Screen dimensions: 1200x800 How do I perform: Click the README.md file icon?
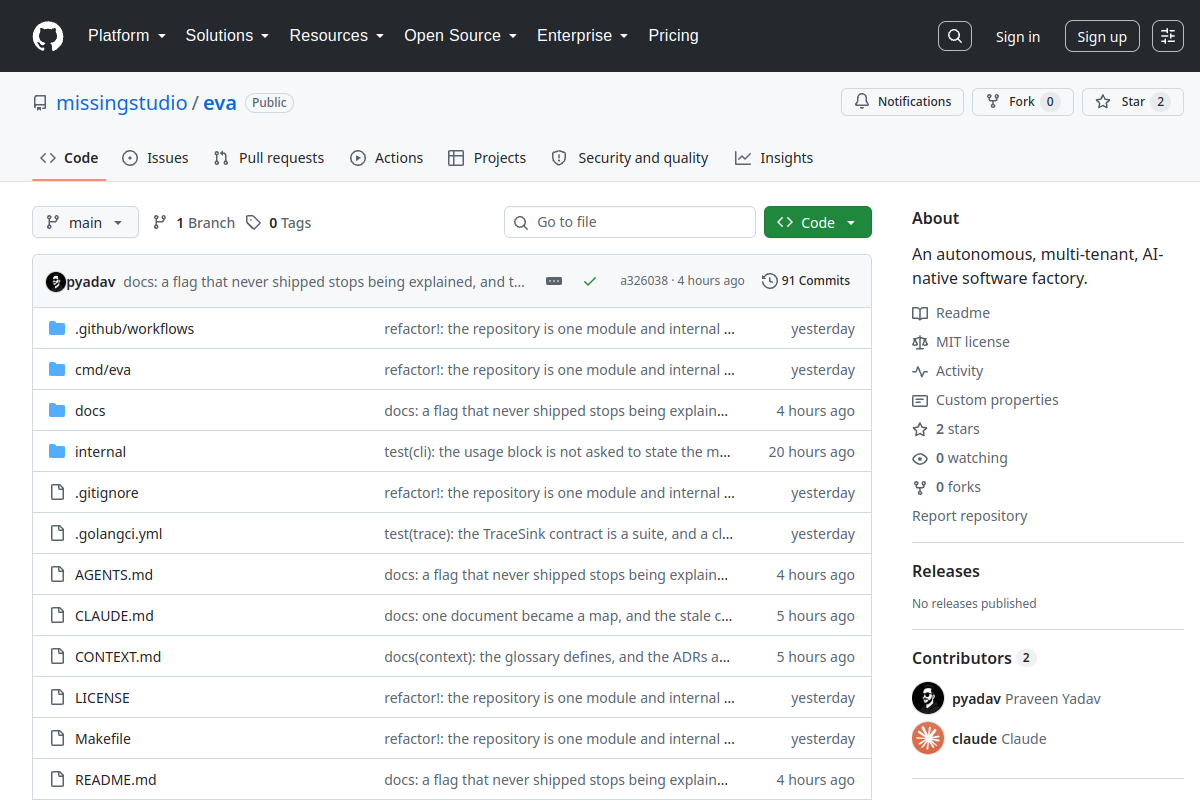(57, 780)
